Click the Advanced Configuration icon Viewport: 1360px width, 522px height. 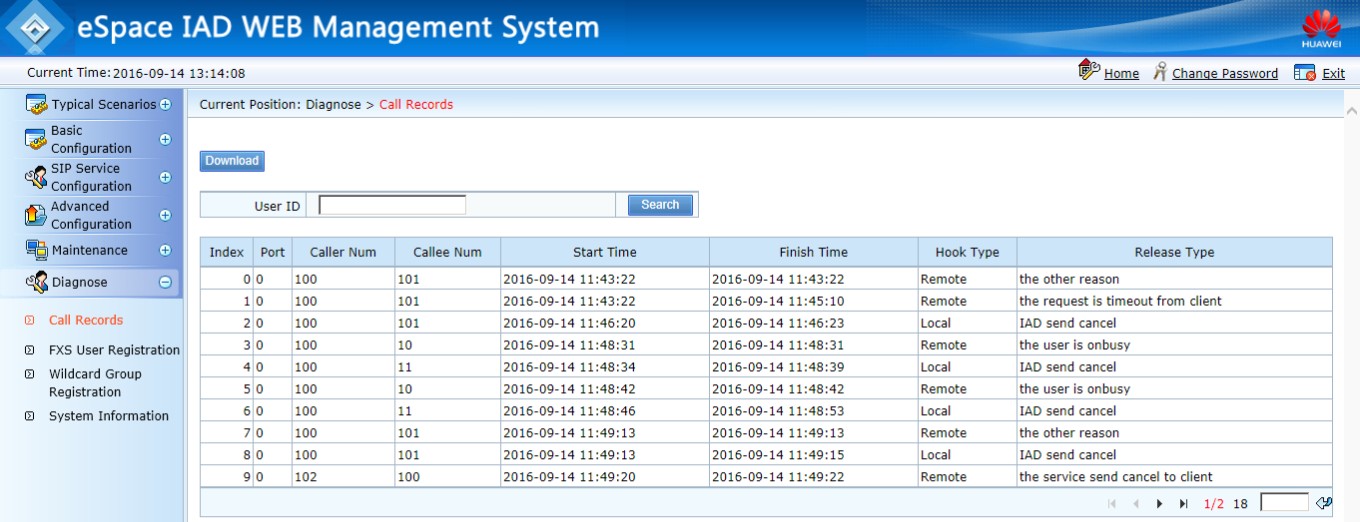click(x=36, y=215)
